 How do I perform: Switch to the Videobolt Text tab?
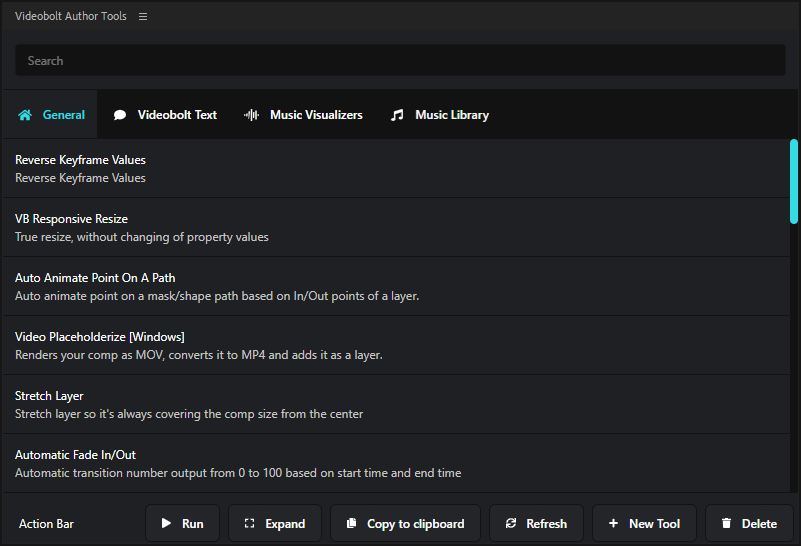[165, 115]
